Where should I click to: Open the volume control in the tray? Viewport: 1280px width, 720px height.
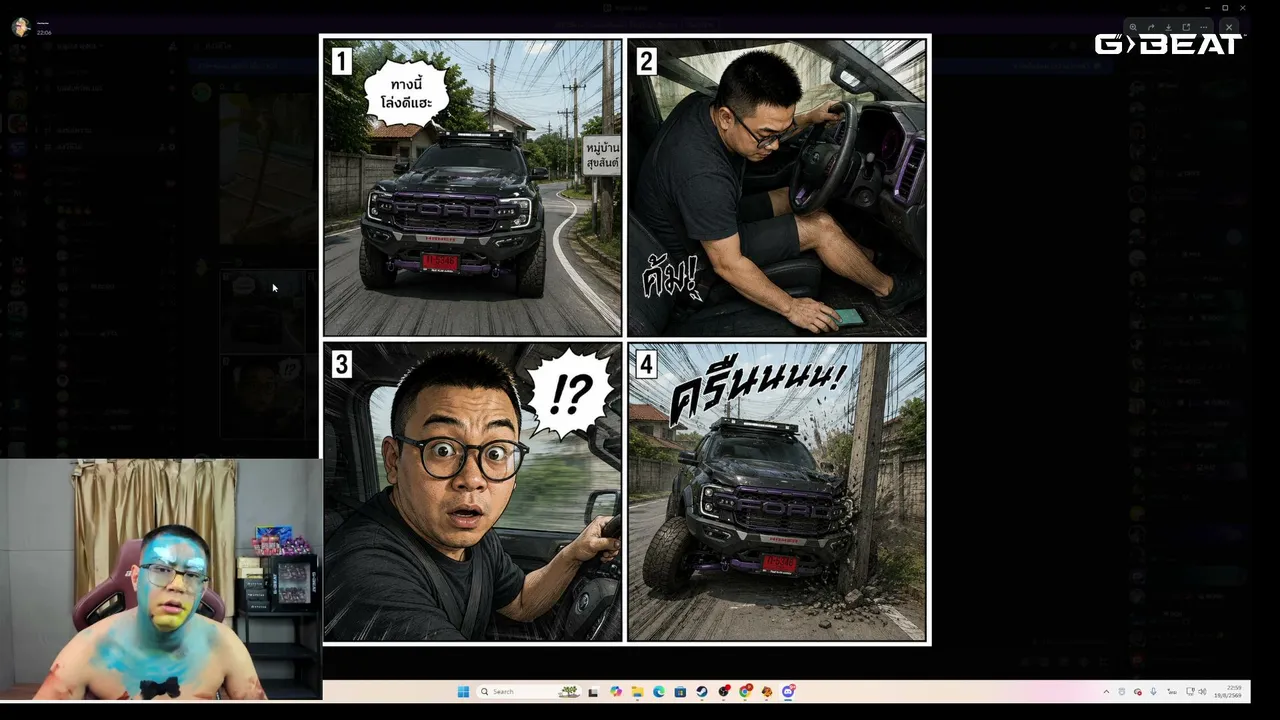pos(1202,691)
